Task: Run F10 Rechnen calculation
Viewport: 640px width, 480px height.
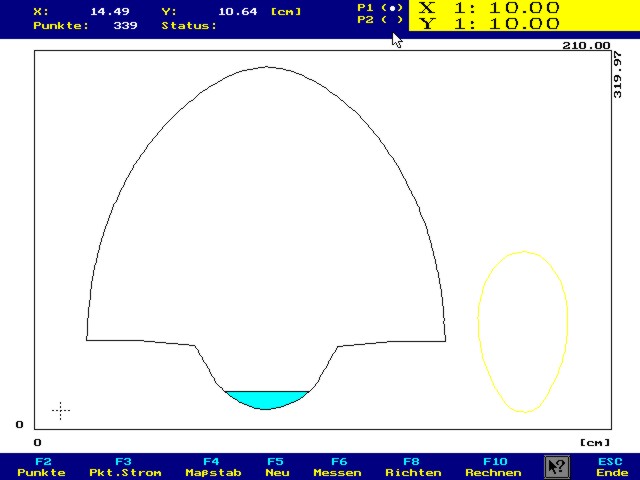Action: pos(493,467)
